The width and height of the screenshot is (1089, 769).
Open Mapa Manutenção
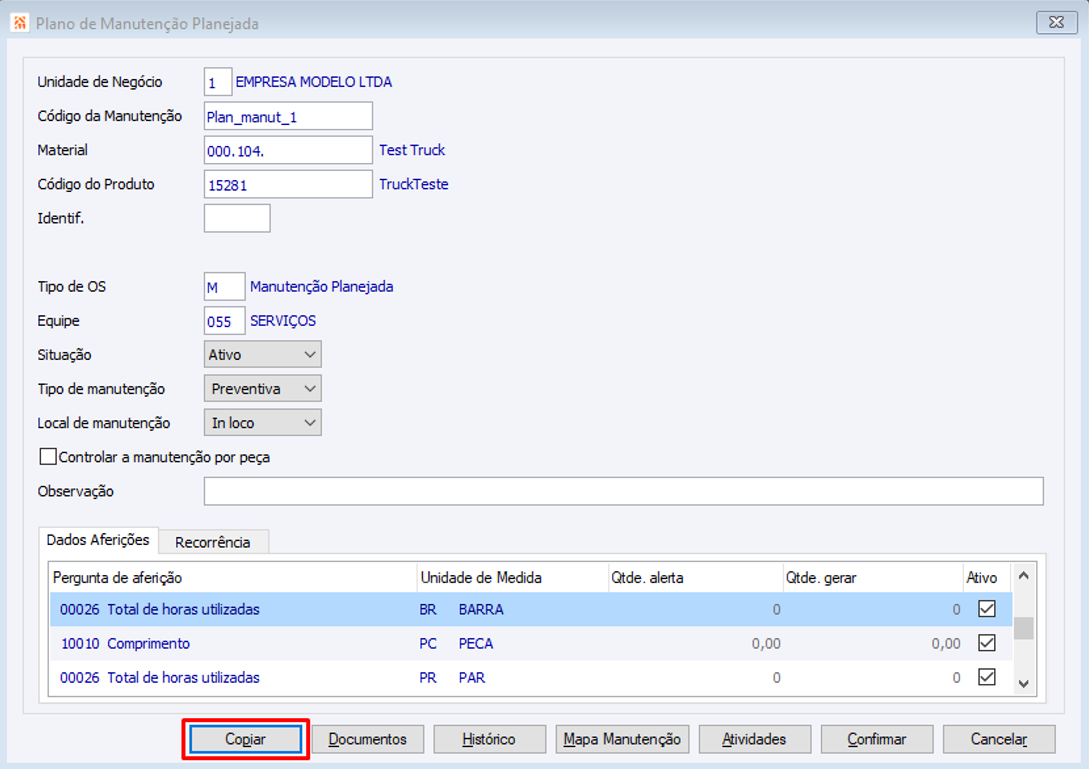click(622, 739)
